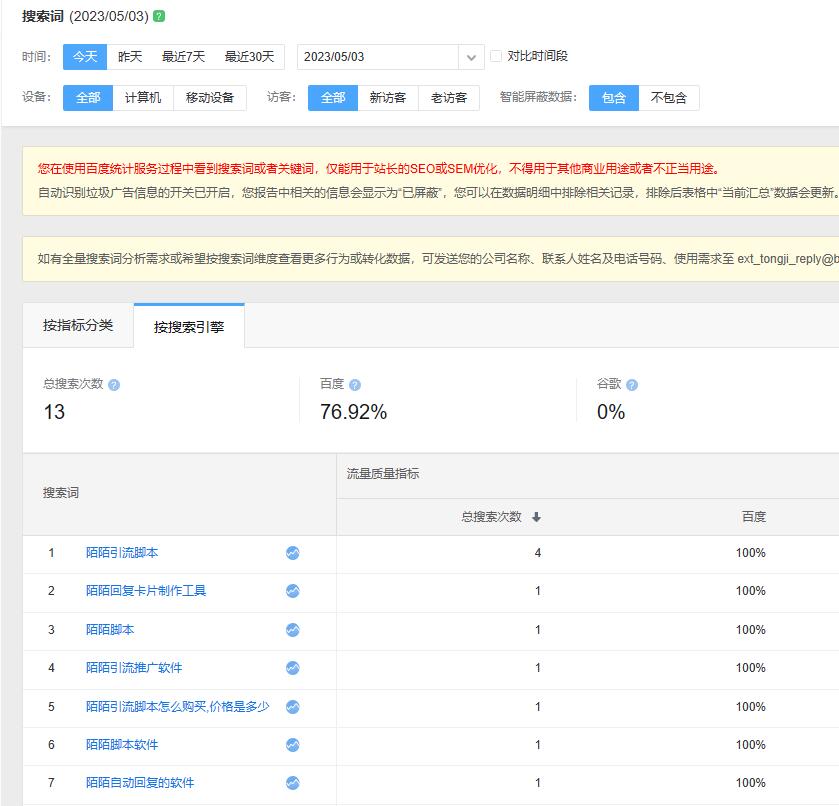Open the trend chart icon for 陌陌引流脚本
839x806 pixels.
pos(293,553)
